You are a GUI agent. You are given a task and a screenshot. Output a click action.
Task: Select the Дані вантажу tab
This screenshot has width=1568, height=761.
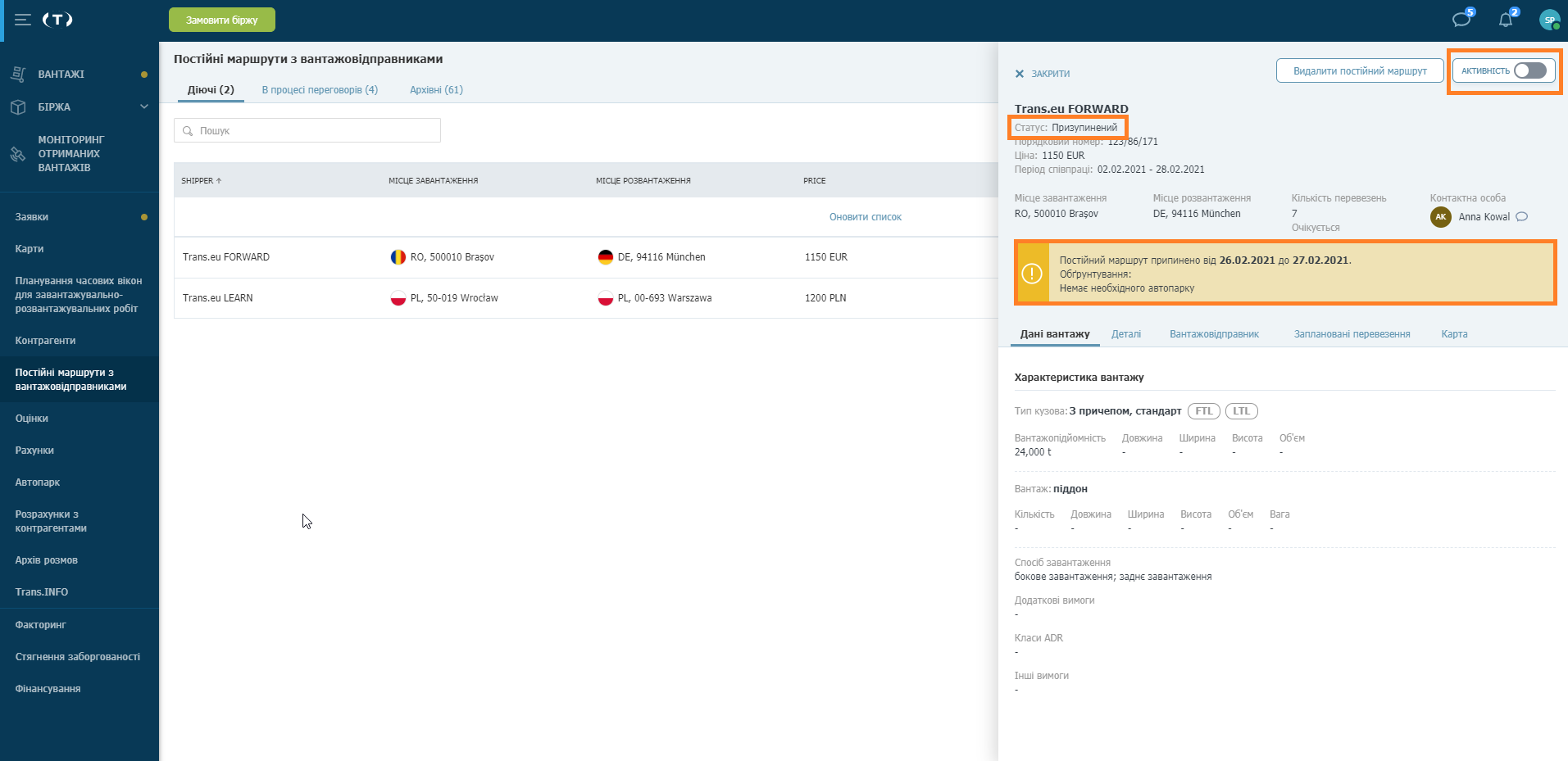(1055, 334)
